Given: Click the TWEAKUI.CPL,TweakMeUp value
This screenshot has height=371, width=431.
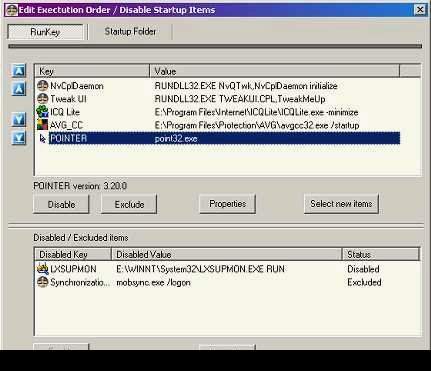Looking at the screenshot, I should [240, 99].
